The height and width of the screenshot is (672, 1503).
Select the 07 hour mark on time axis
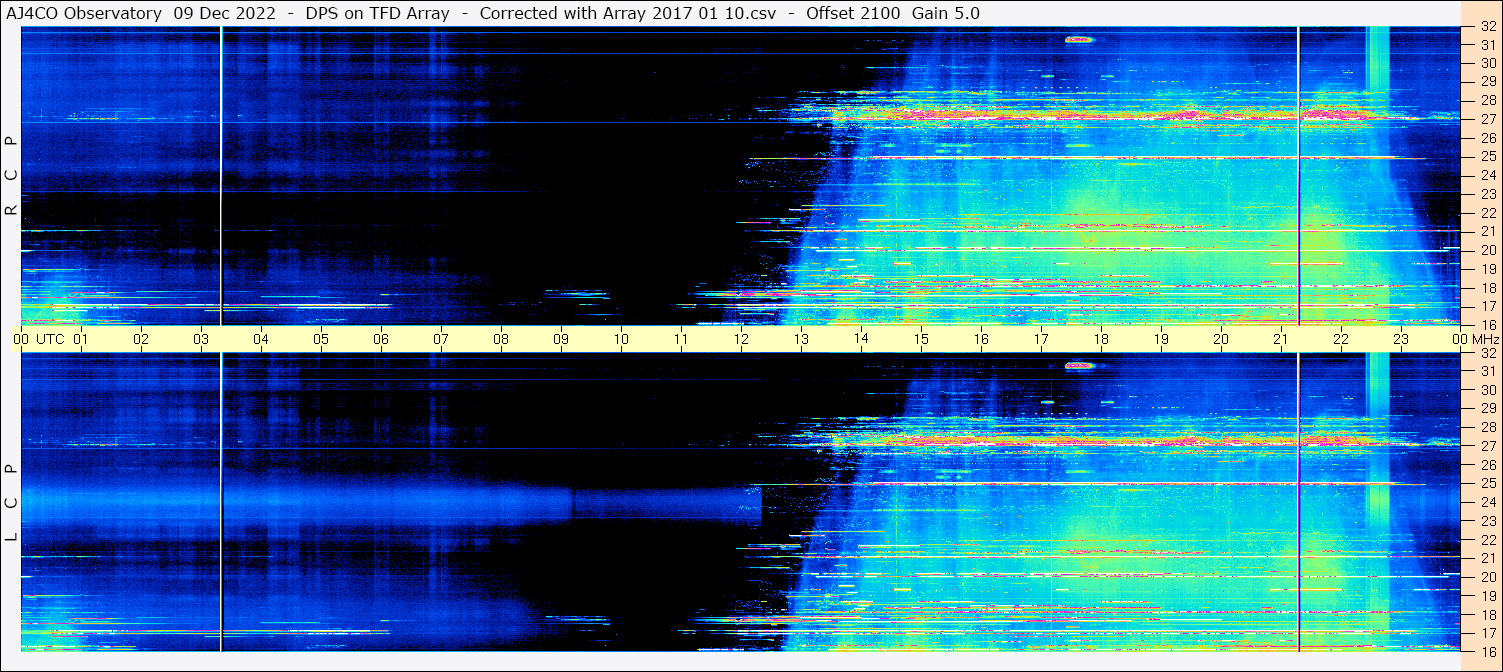pyautogui.click(x=441, y=339)
